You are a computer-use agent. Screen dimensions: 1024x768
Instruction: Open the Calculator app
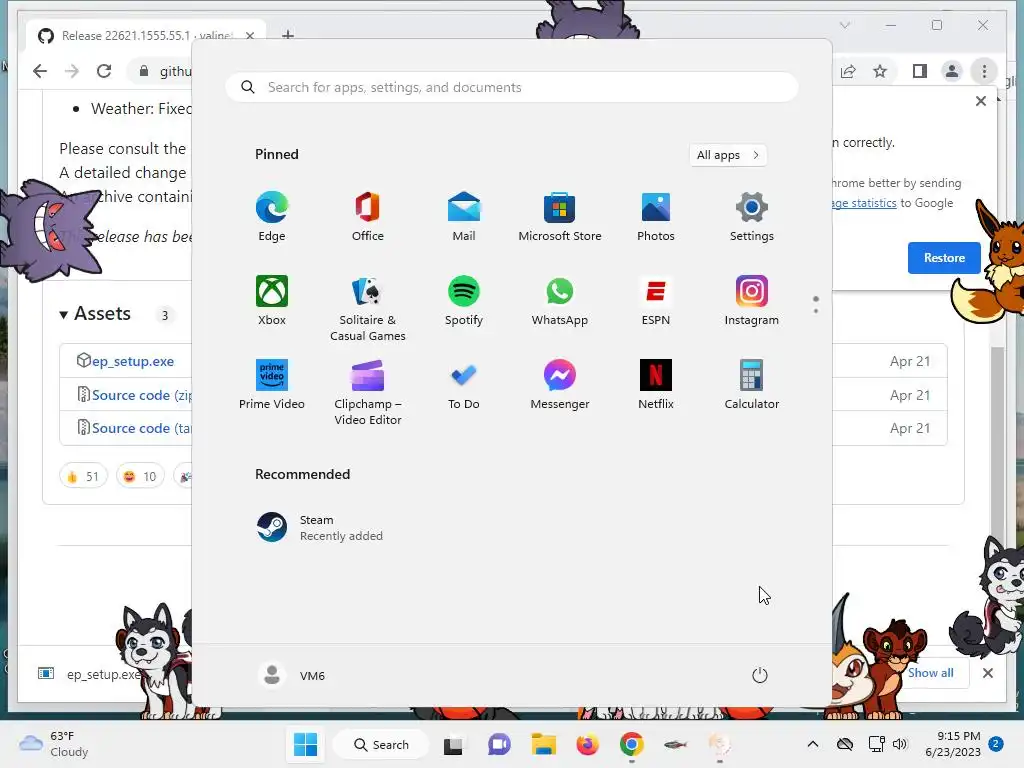[x=752, y=385]
